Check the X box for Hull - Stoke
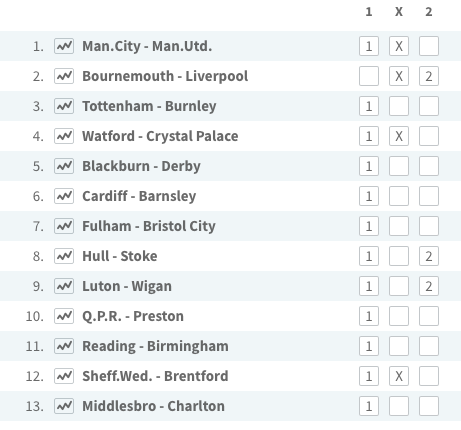 point(399,256)
